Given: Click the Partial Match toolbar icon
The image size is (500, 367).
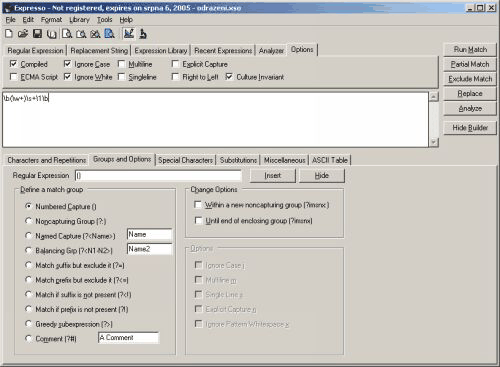Looking at the screenshot, I should pyautogui.click(x=81, y=33).
